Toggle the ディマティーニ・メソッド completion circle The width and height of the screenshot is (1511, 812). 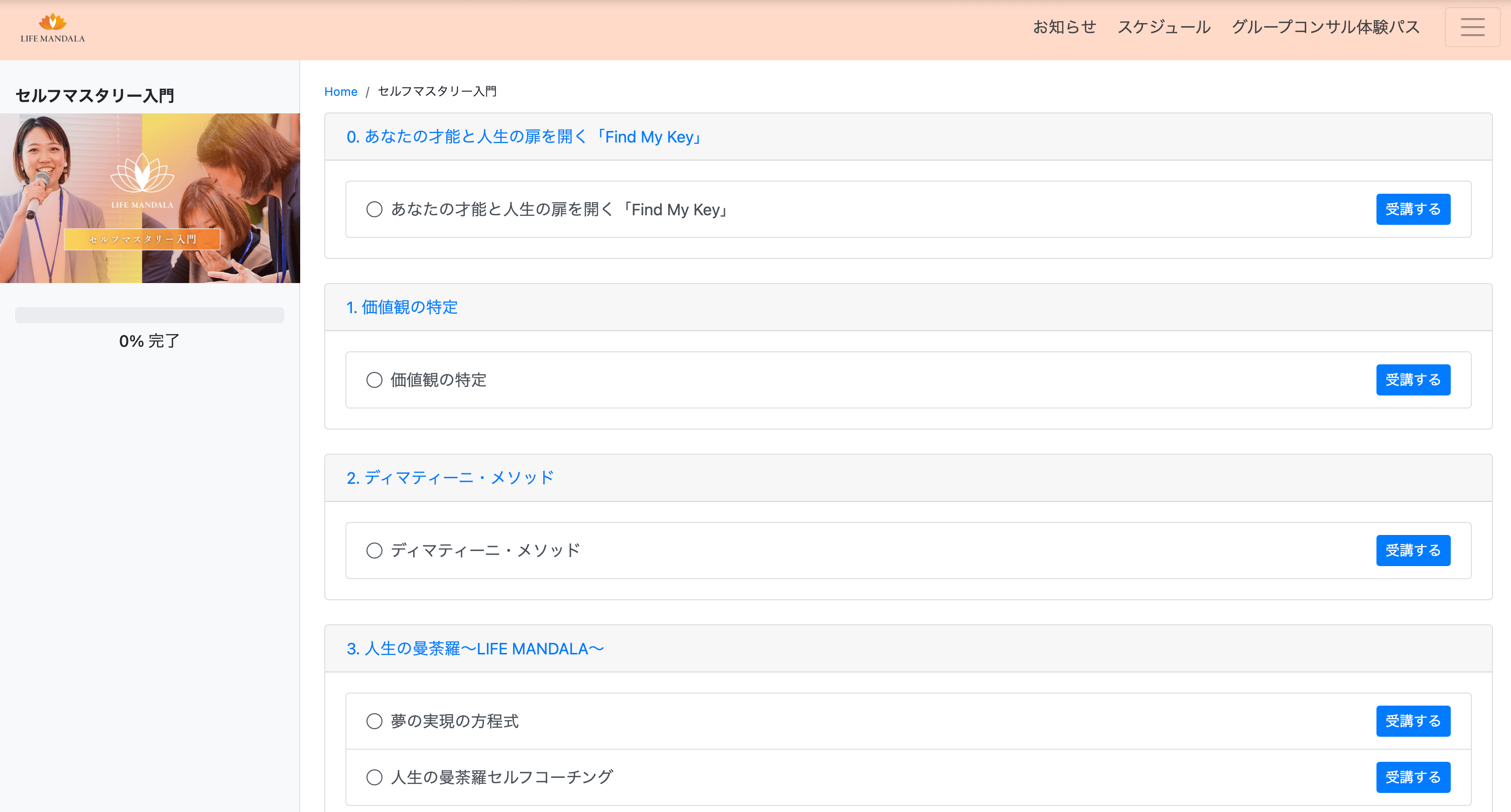[x=374, y=551]
